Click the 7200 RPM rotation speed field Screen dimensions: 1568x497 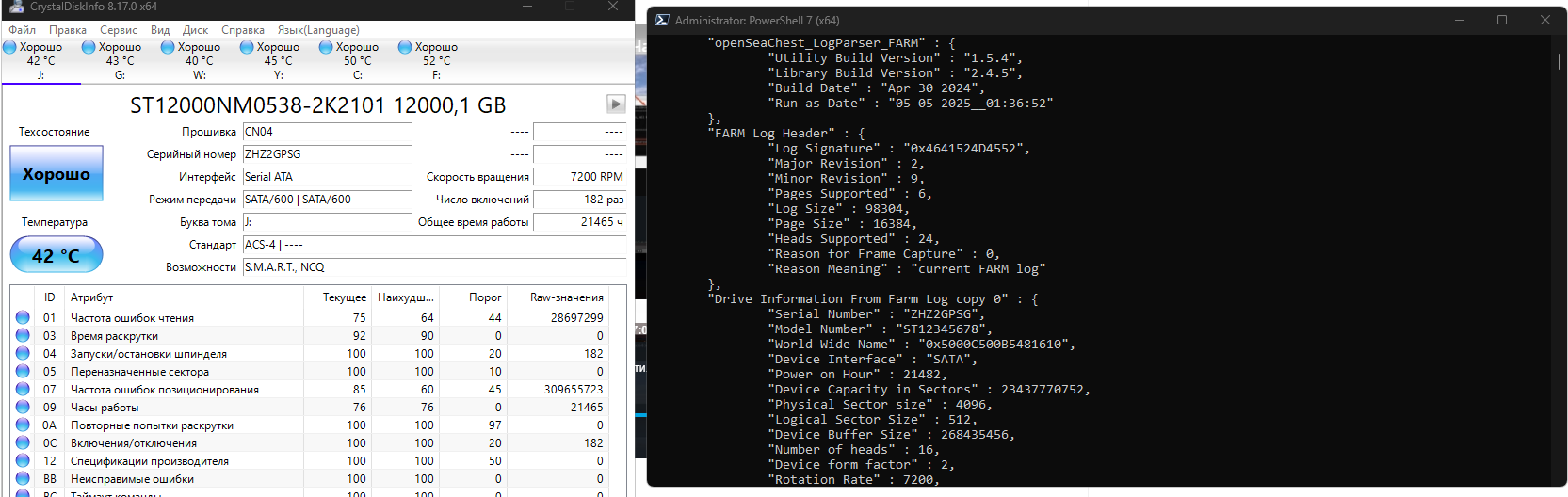point(579,177)
